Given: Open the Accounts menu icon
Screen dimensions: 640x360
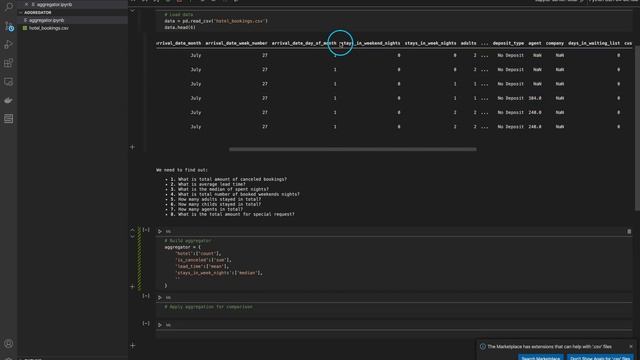Looking at the screenshot, I should click(x=8, y=344).
